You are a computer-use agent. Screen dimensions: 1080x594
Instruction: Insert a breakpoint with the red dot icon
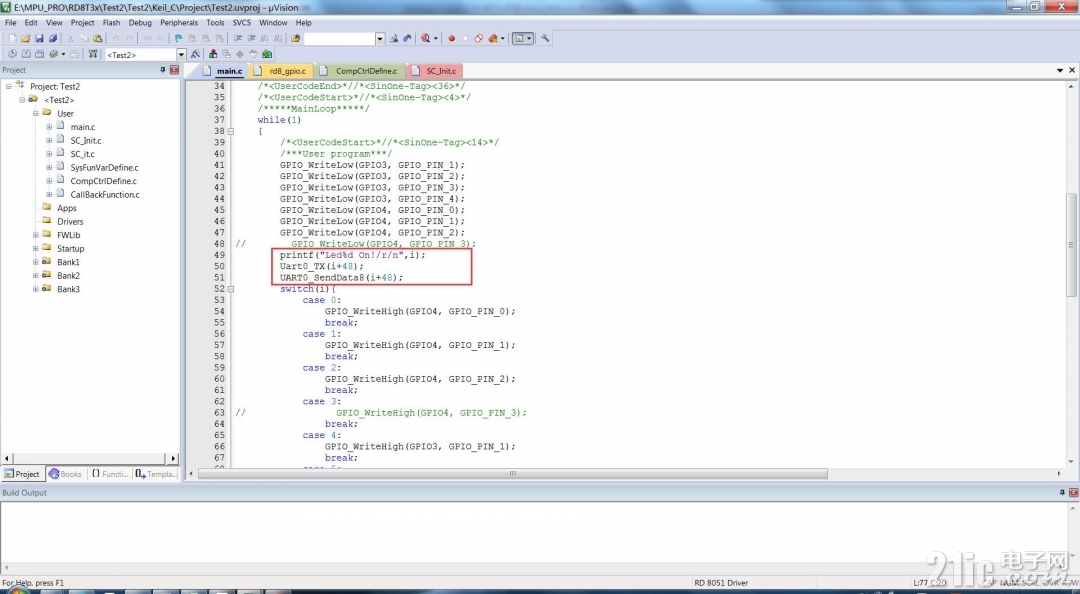coord(452,39)
